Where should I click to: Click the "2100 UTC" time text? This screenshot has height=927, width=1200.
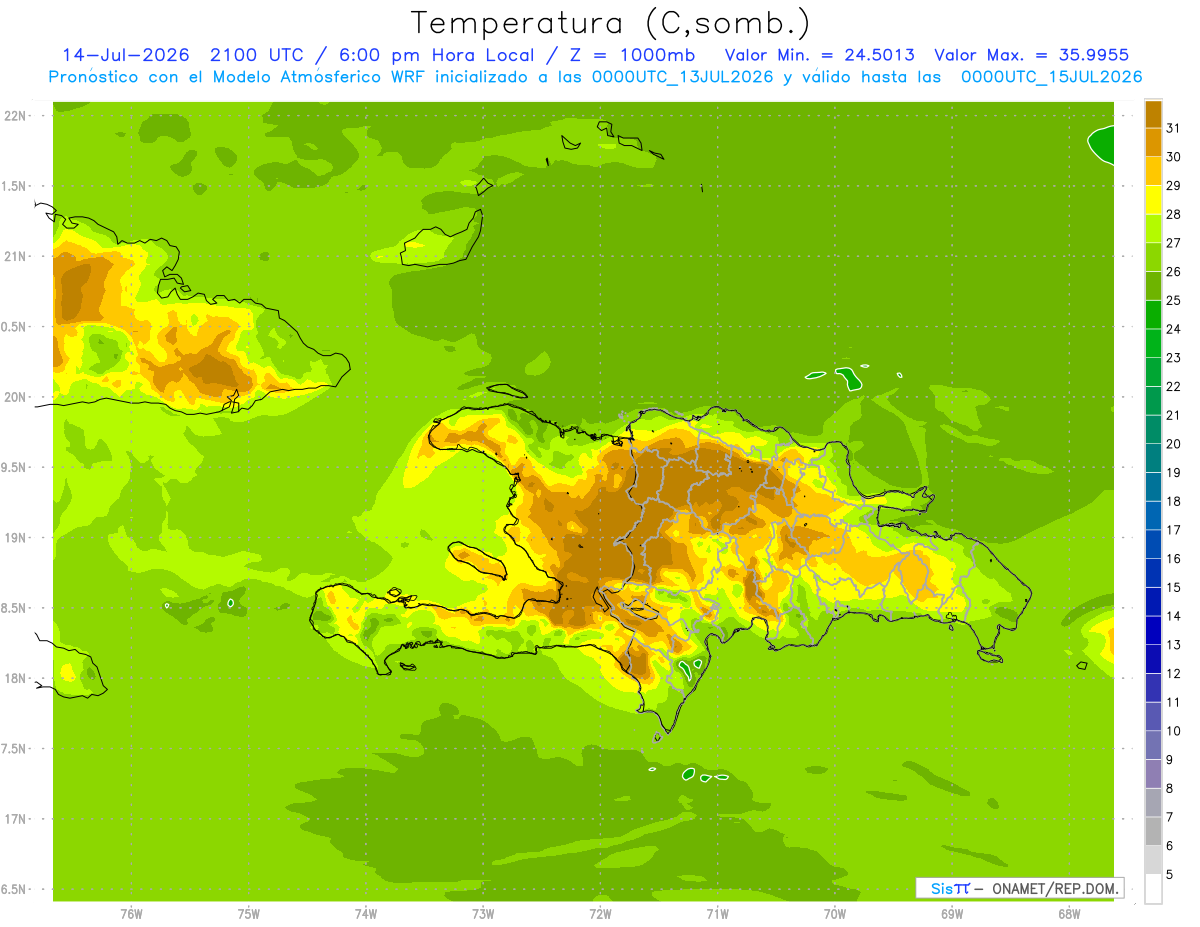256,55
